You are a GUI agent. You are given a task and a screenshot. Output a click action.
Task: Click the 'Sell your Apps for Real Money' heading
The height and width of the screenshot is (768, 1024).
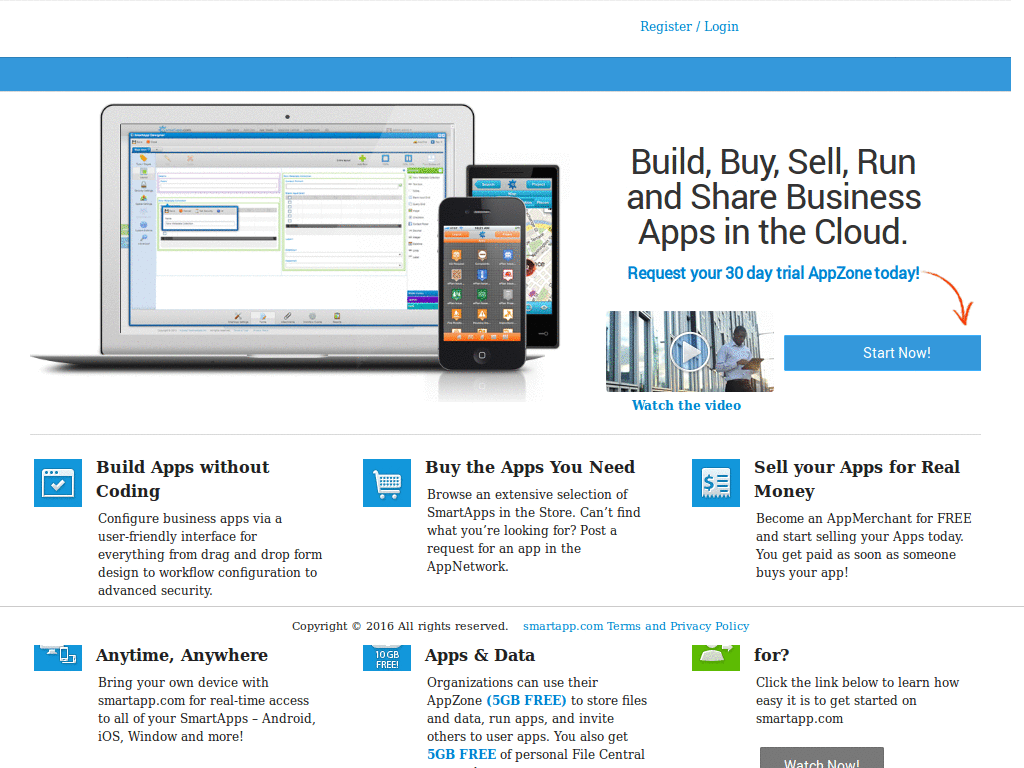(x=857, y=479)
